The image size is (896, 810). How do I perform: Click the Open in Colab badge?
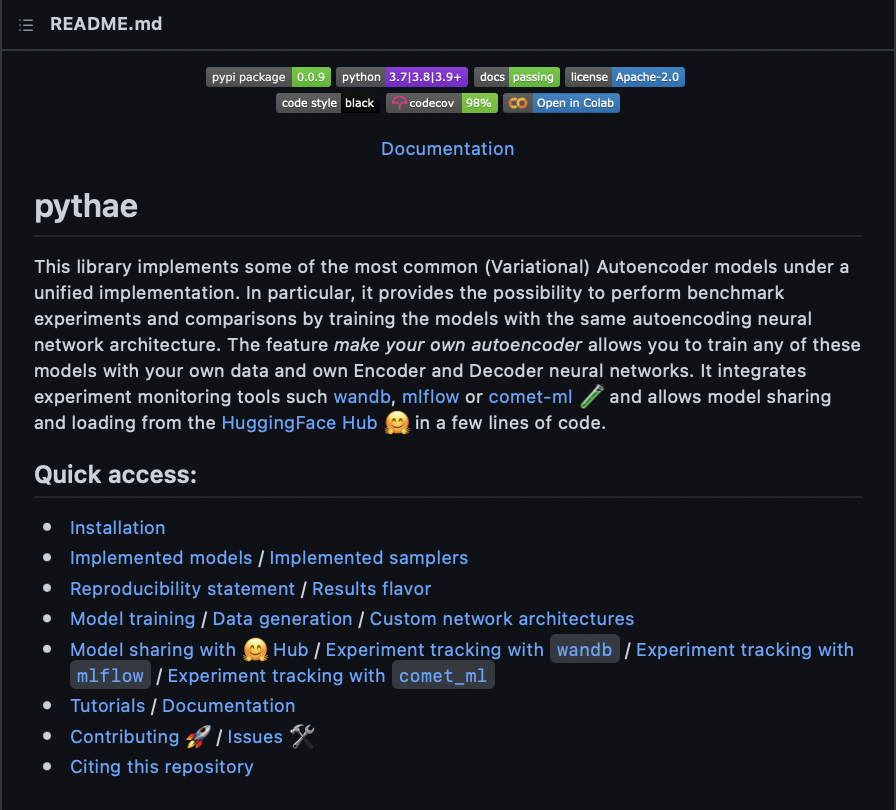[561, 103]
